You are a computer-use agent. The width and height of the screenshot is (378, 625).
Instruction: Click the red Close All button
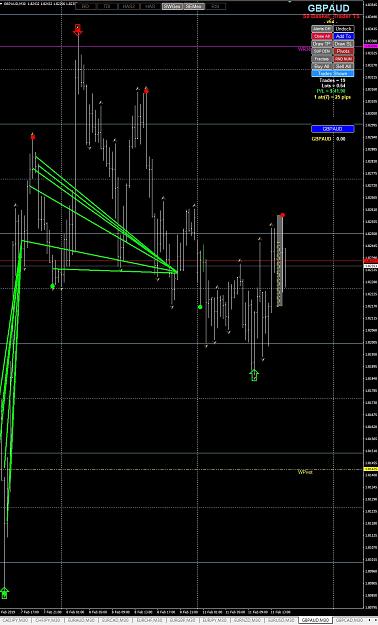(322, 36)
